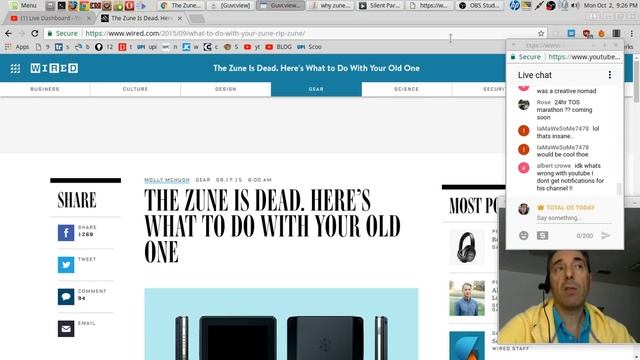Viewport: 640px width, 360px height.
Task: Open the Menu button in the taskbar
Action: coord(24,5)
